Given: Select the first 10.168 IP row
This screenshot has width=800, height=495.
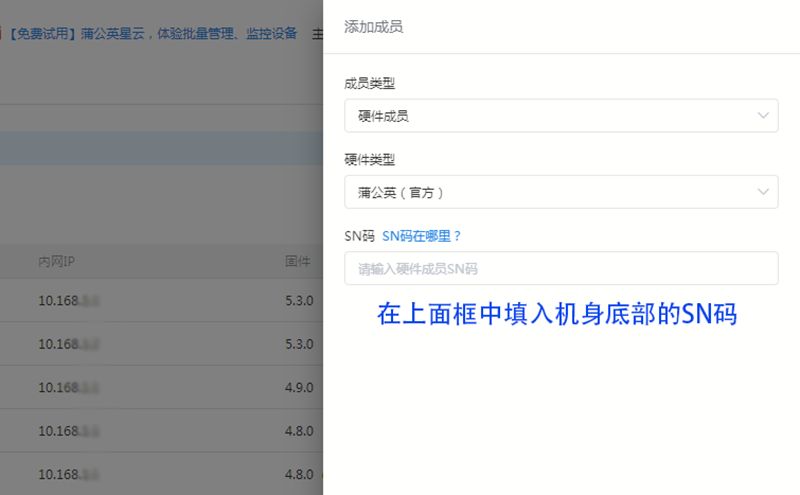Looking at the screenshot, I should click(161, 300).
